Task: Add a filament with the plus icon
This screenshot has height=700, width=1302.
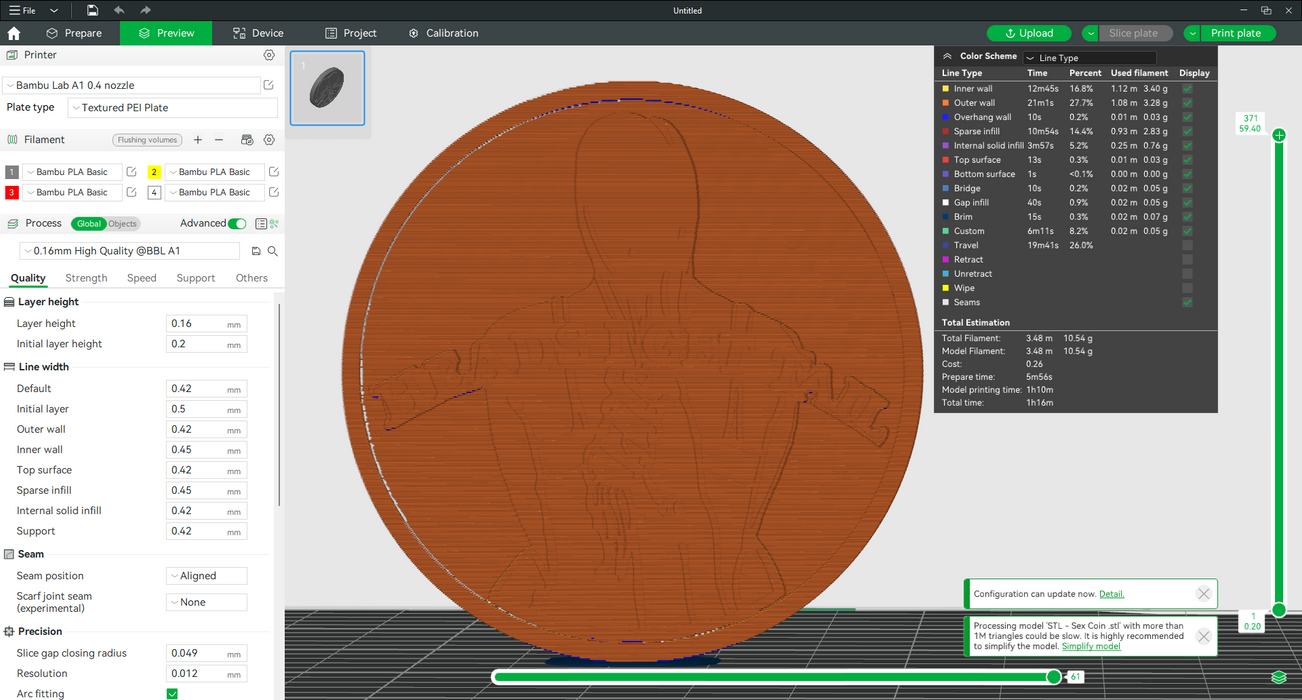Action: click(x=198, y=140)
